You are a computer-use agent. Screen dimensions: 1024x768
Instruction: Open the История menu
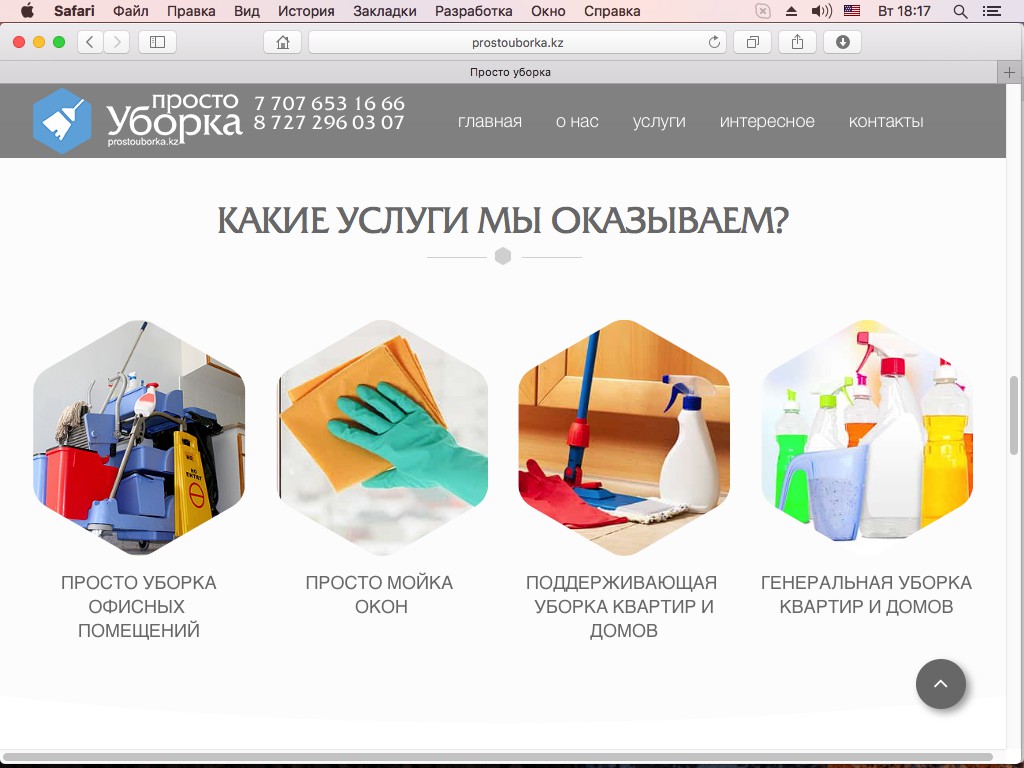tap(306, 11)
